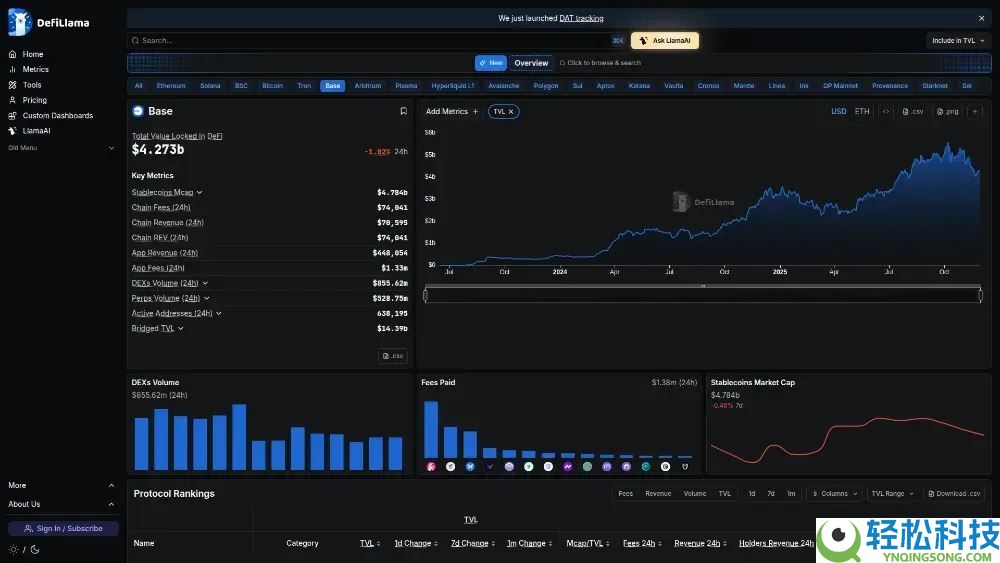
Task: Select the Overview tab
Action: pos(531,62)
